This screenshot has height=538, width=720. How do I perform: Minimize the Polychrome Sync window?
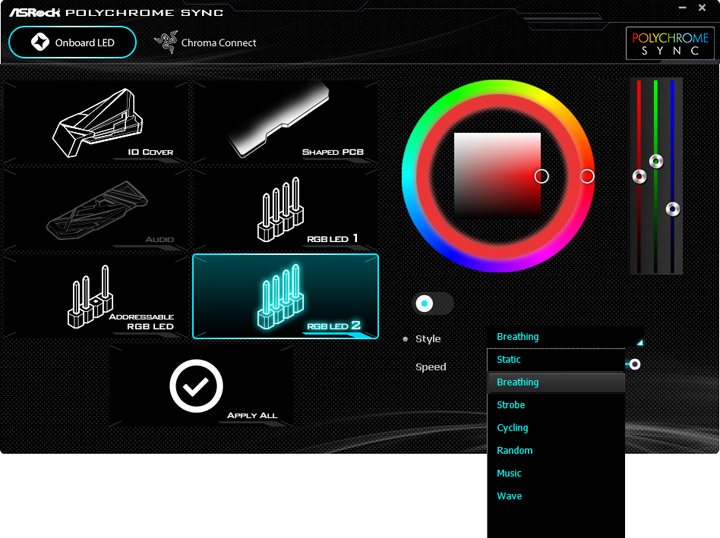(x=682, y=8)
